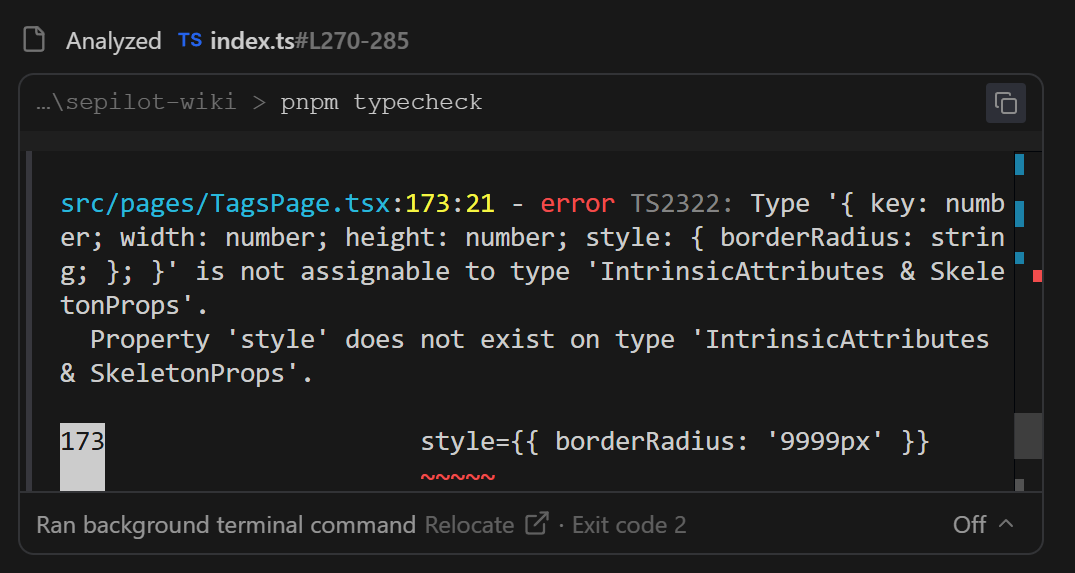
Task: Click the Analyzed step label
Action: click(113, 40)
